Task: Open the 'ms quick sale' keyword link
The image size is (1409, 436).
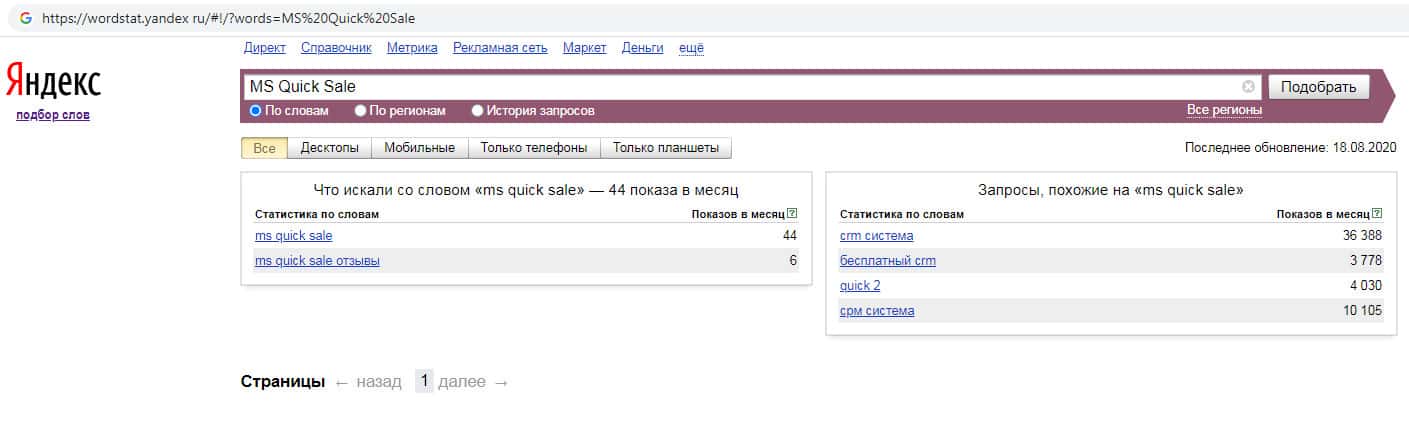Action: click(294, 236)
